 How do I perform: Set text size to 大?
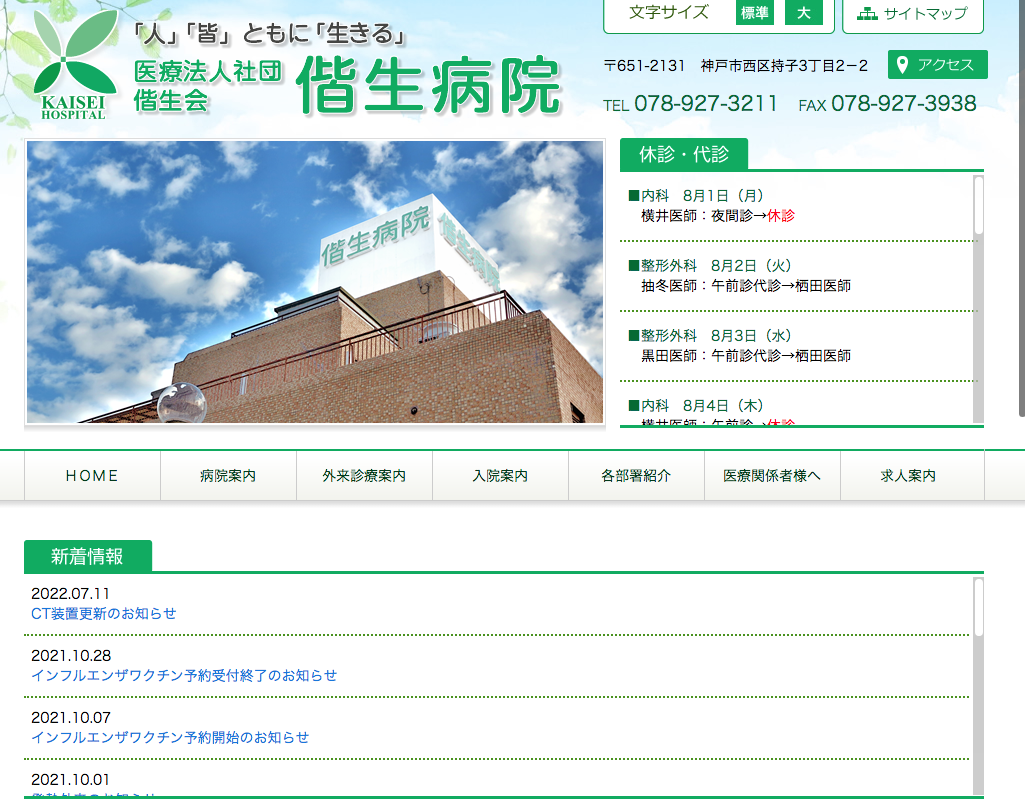(x=803, y=12)
